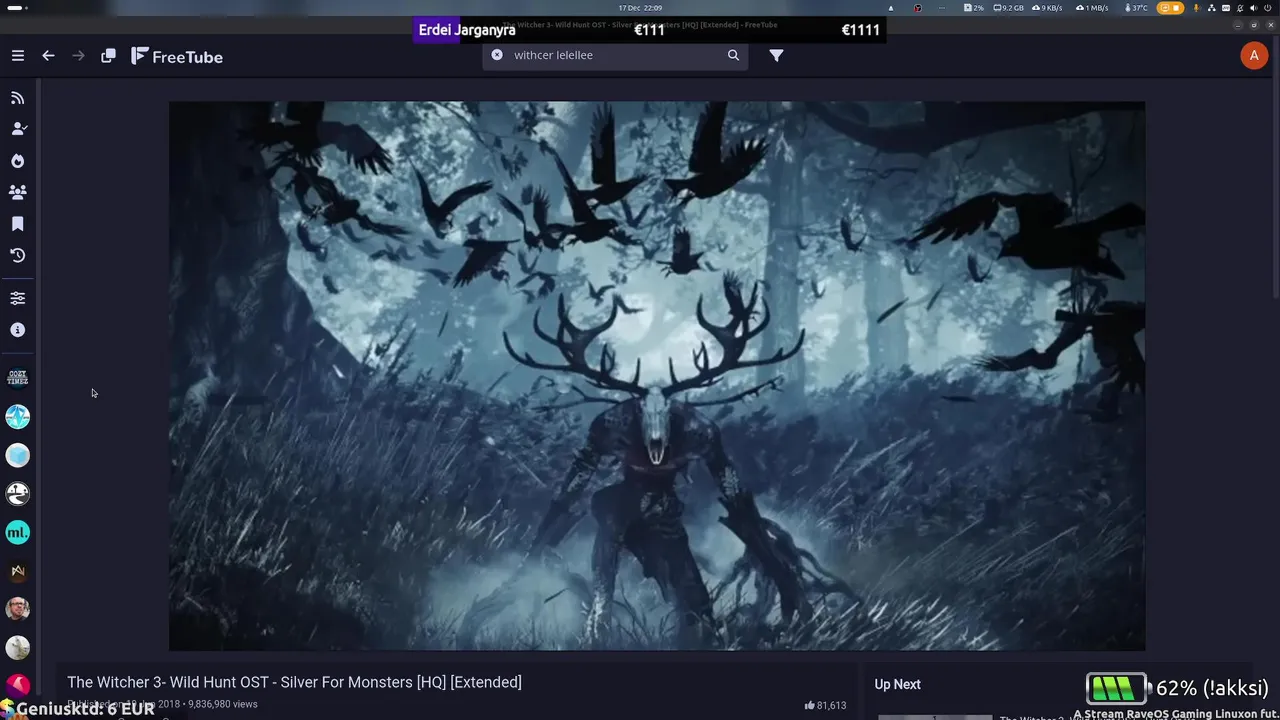The height and width of the screenshot is (720, 1280).
Task: Open Channels page in sidebar
Action: coord(18,129)
